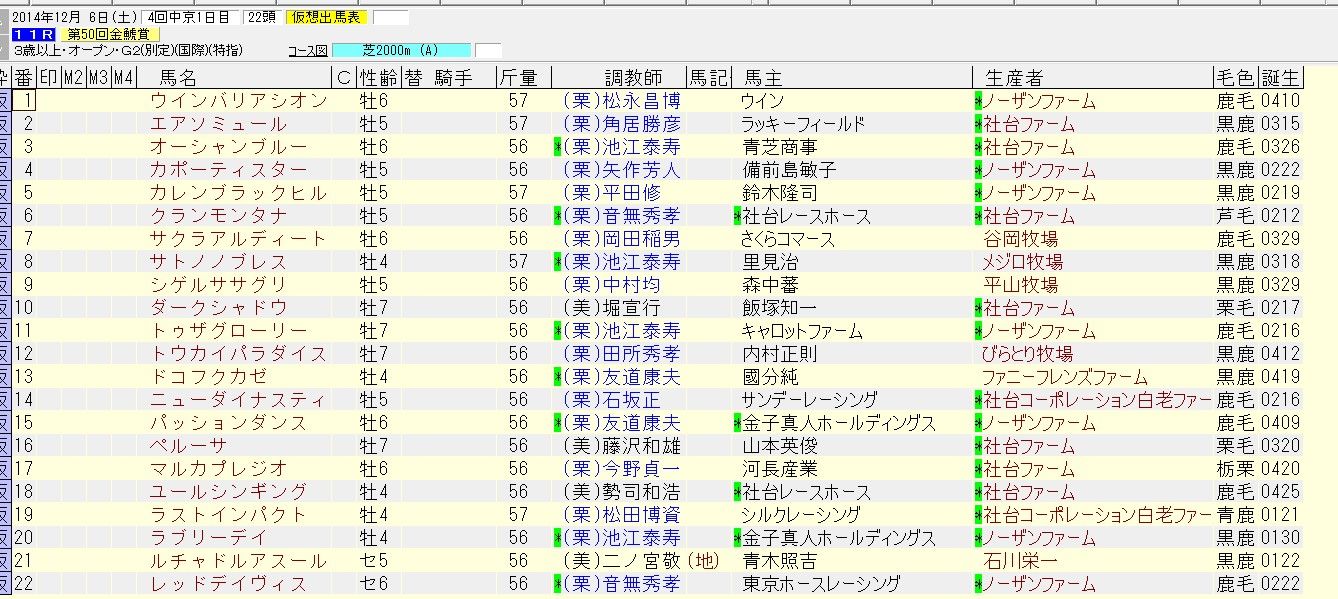Click the 印 cell in row 1

48,101
